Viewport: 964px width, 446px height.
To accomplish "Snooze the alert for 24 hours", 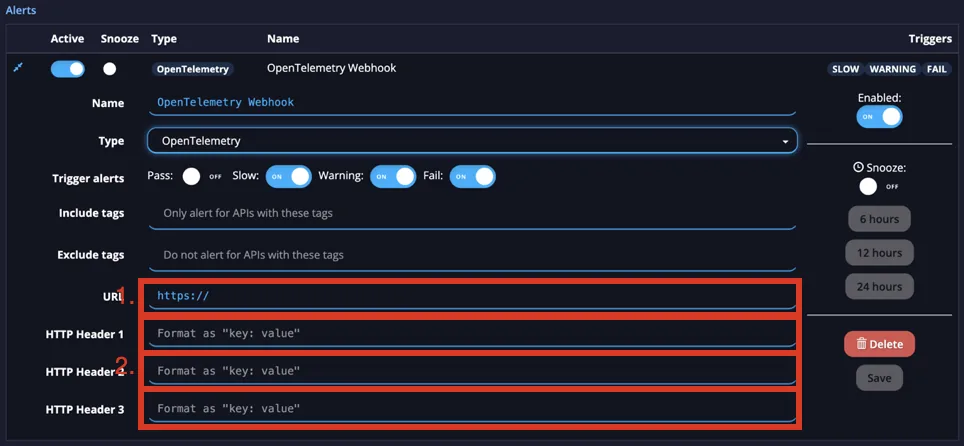I will [879, 287].
